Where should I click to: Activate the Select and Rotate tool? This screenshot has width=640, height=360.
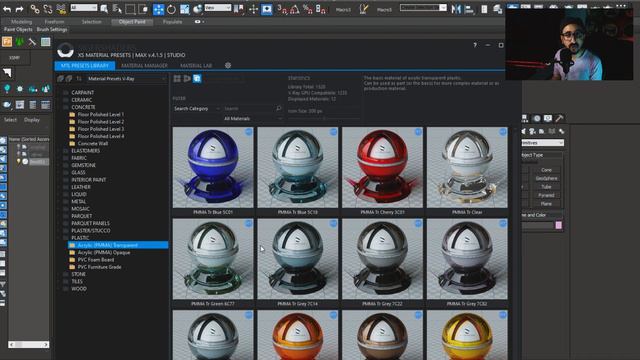(x=171, y=9)
